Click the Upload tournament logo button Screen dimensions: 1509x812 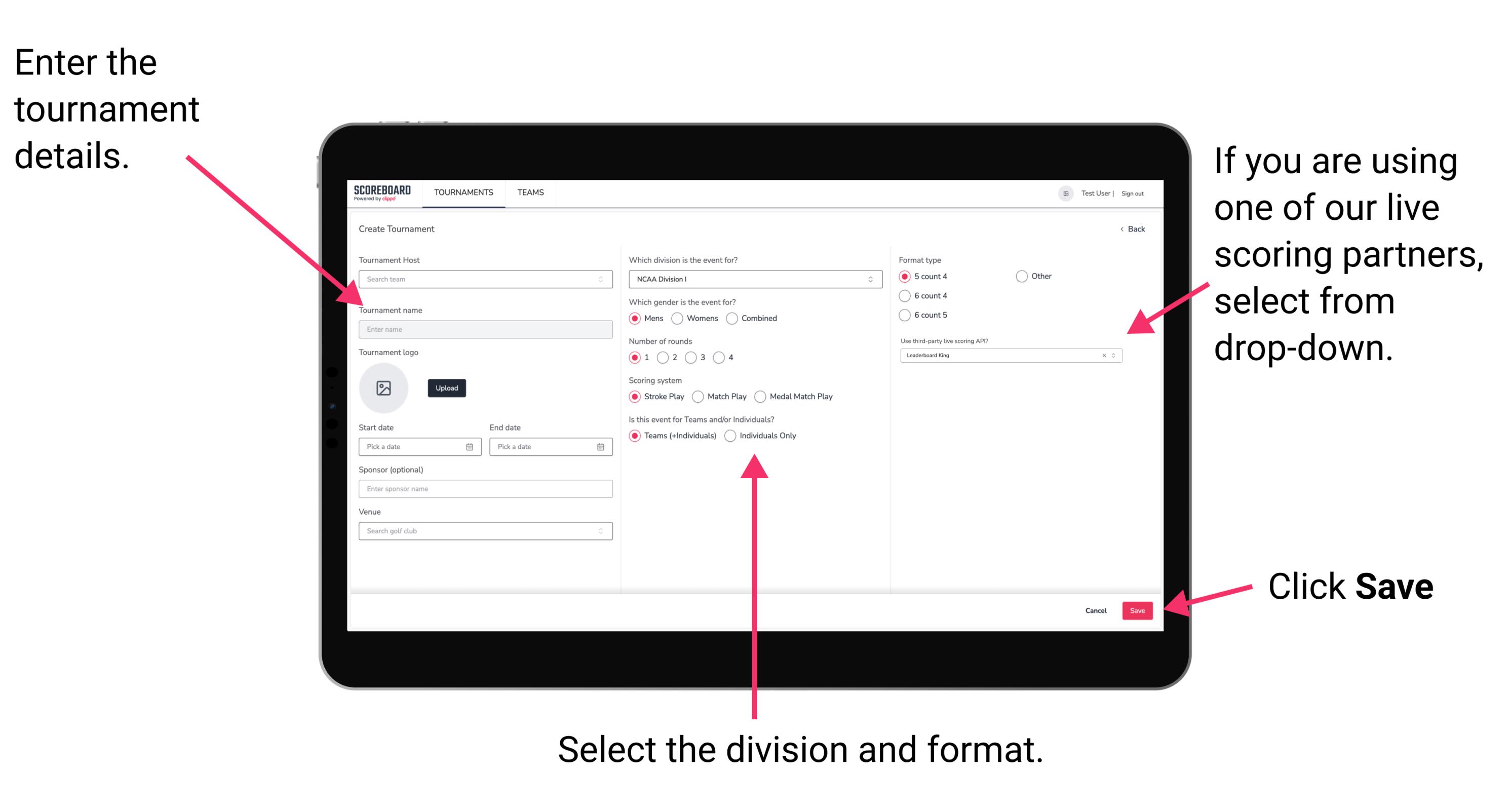tap(447, 388)
